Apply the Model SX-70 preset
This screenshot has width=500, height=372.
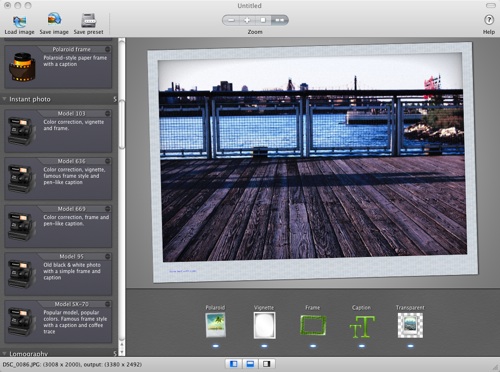[x=58, y=322]
